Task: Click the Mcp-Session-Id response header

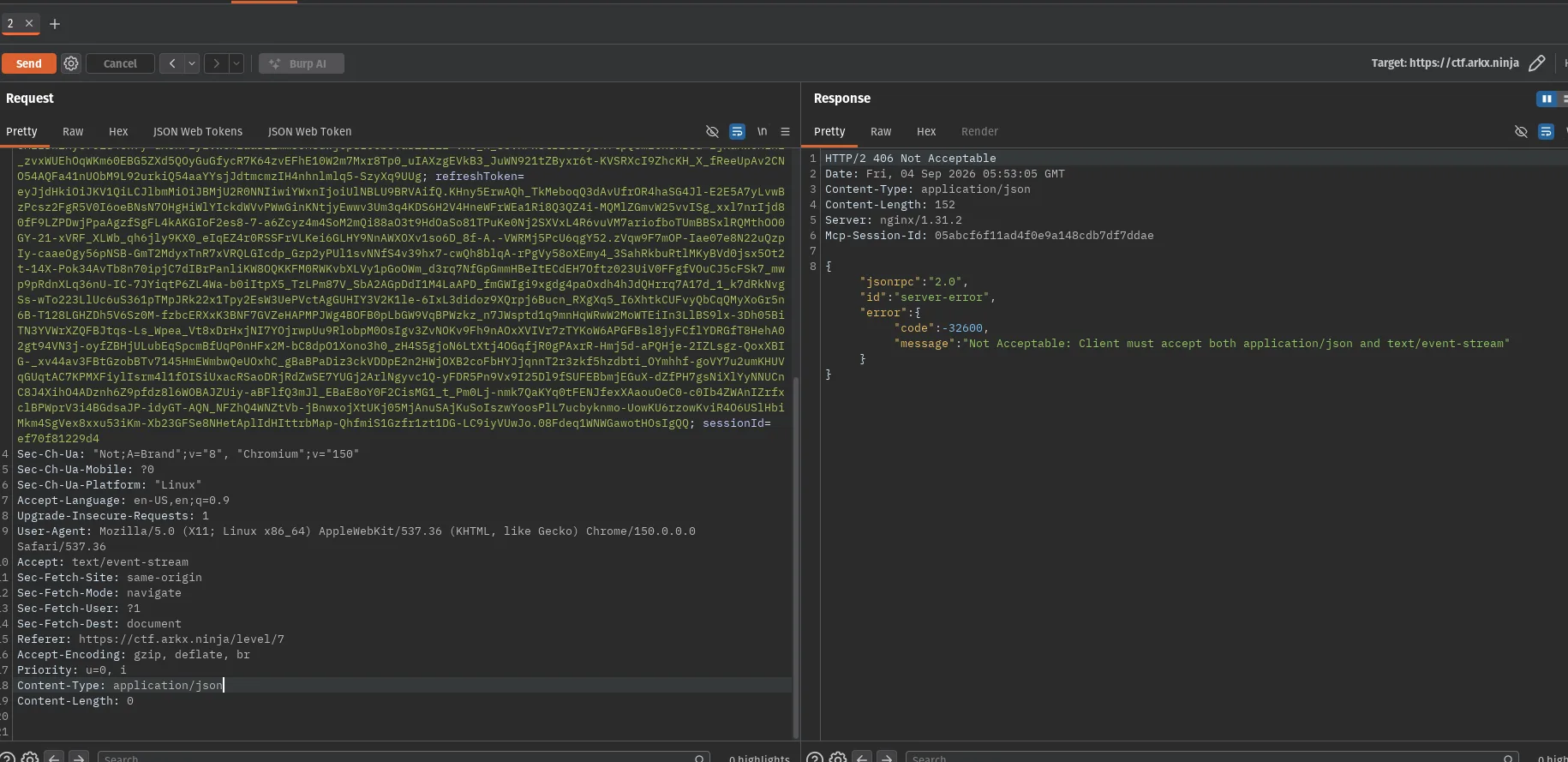Action: (990, 236)
